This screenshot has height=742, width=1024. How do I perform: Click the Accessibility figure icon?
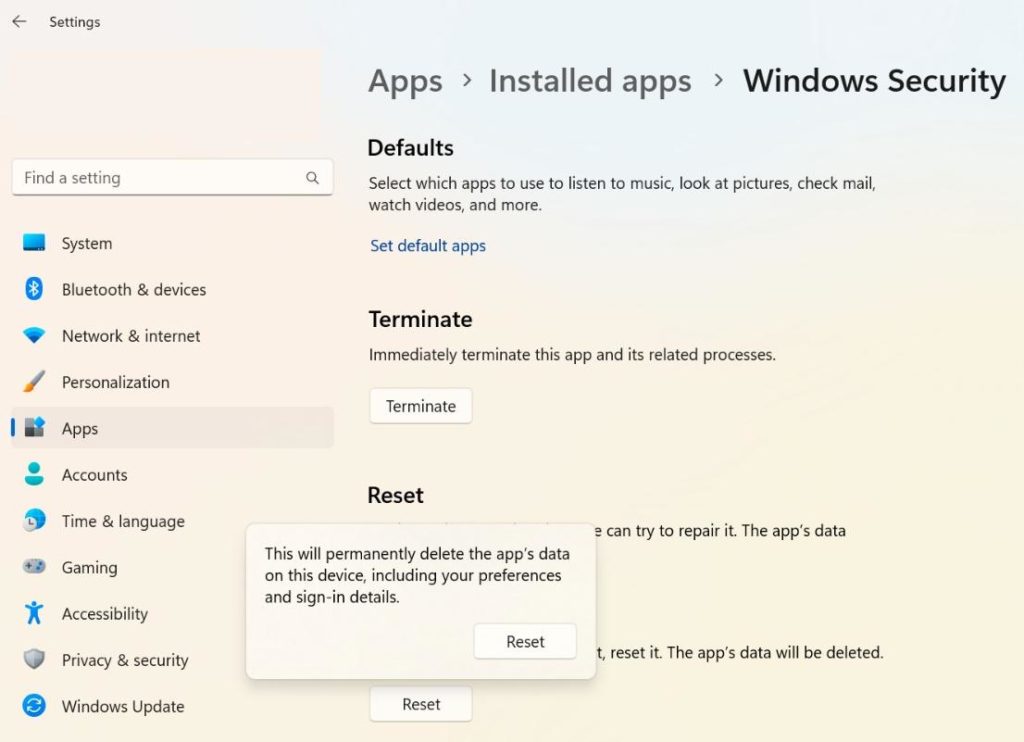[34, 613]
